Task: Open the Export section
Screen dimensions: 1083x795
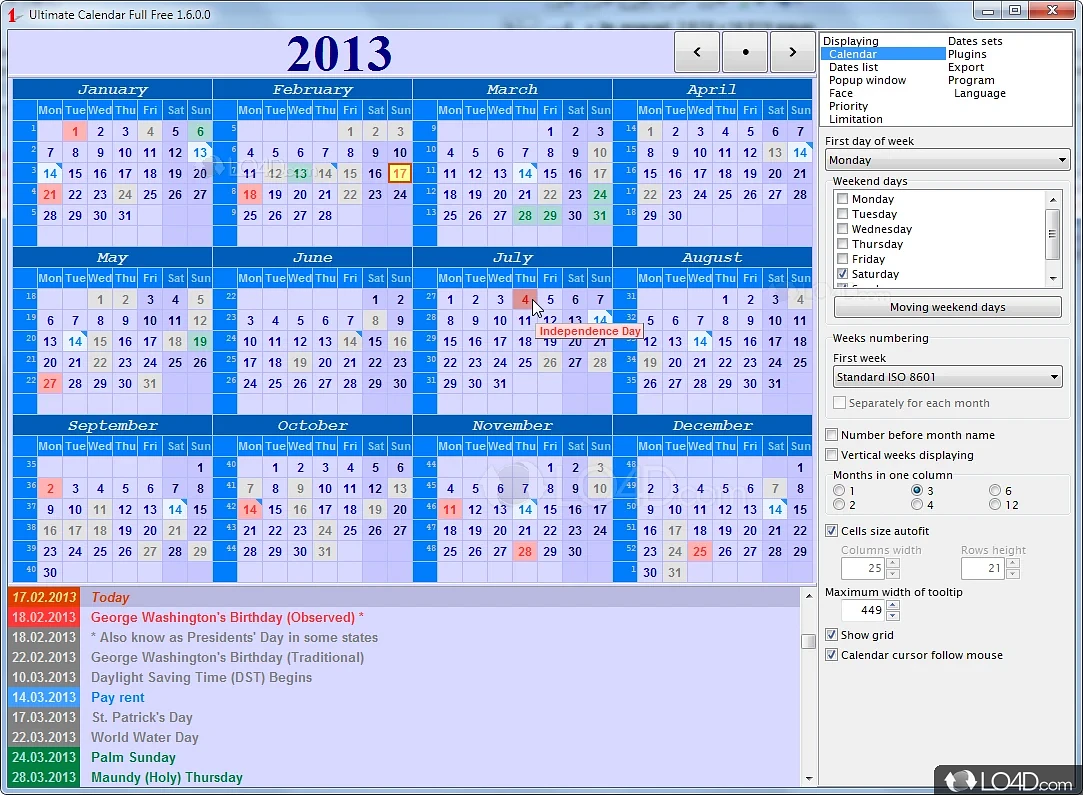Action: click(966, 67)
